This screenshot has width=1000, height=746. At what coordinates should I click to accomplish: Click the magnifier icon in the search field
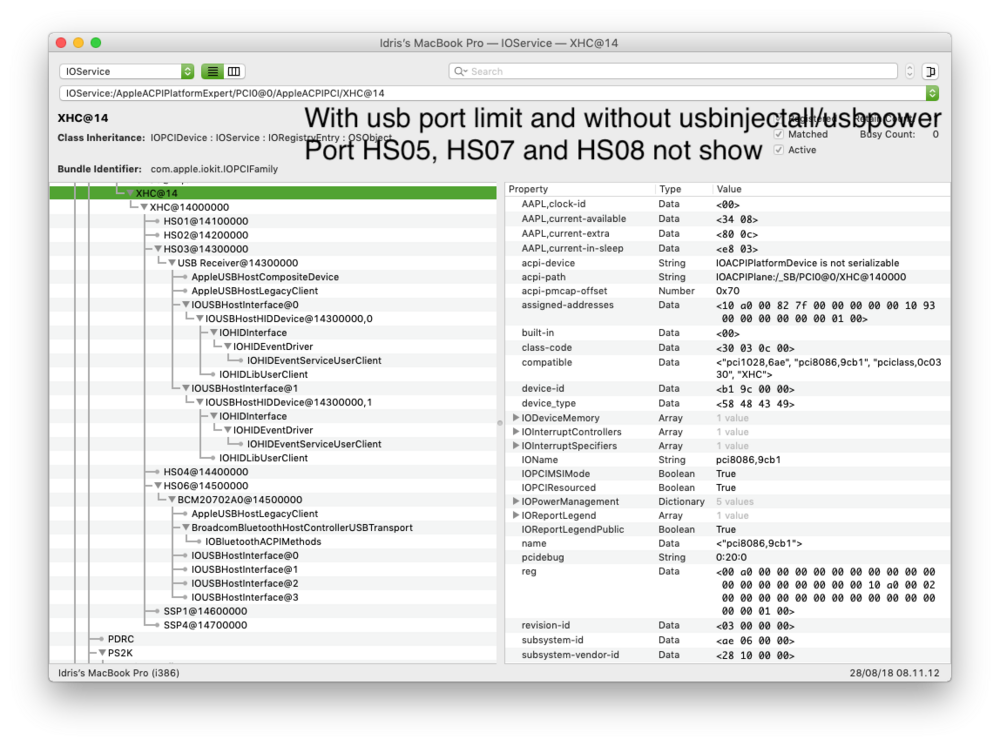(460, 72)
